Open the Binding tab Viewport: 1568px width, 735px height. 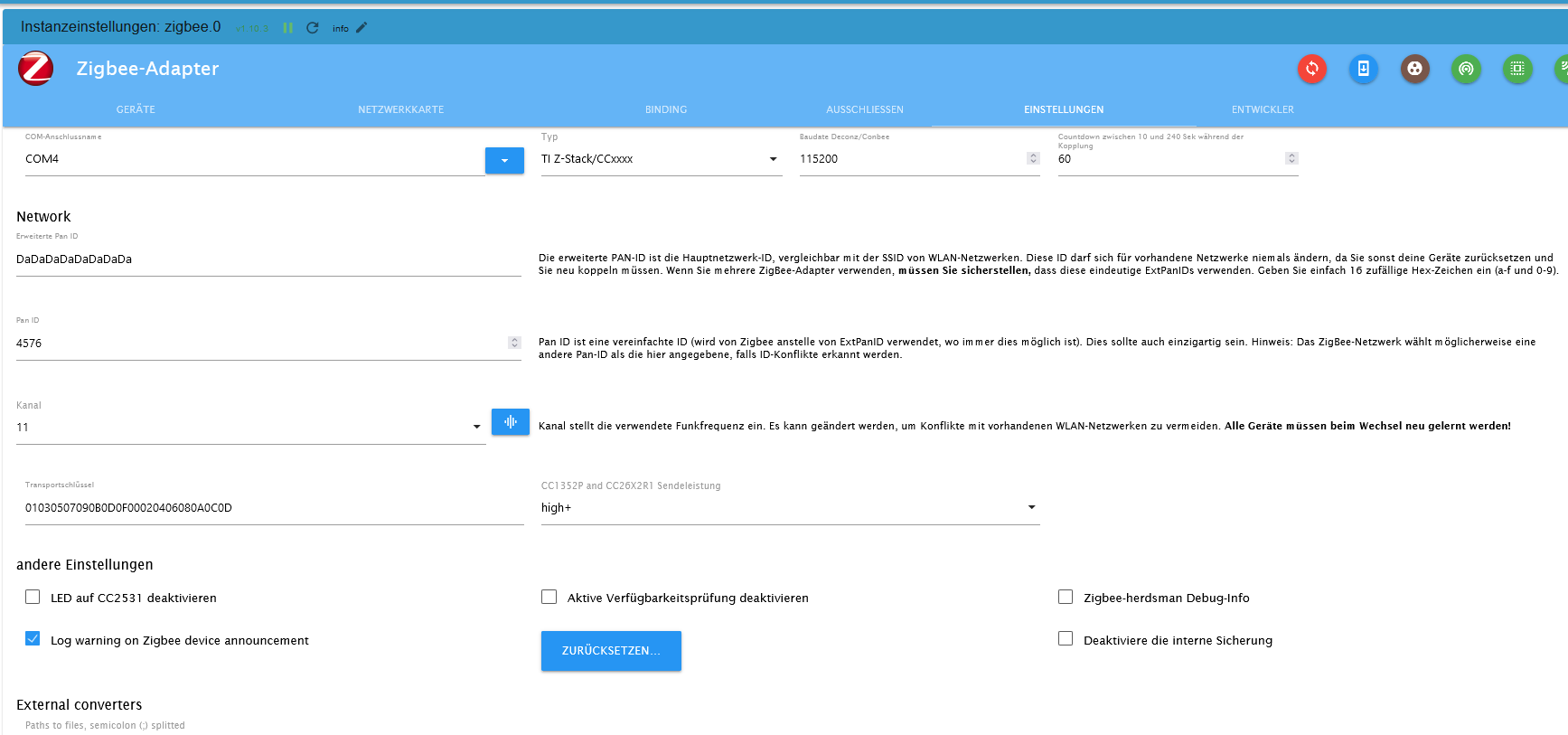(x=666, y=109)
